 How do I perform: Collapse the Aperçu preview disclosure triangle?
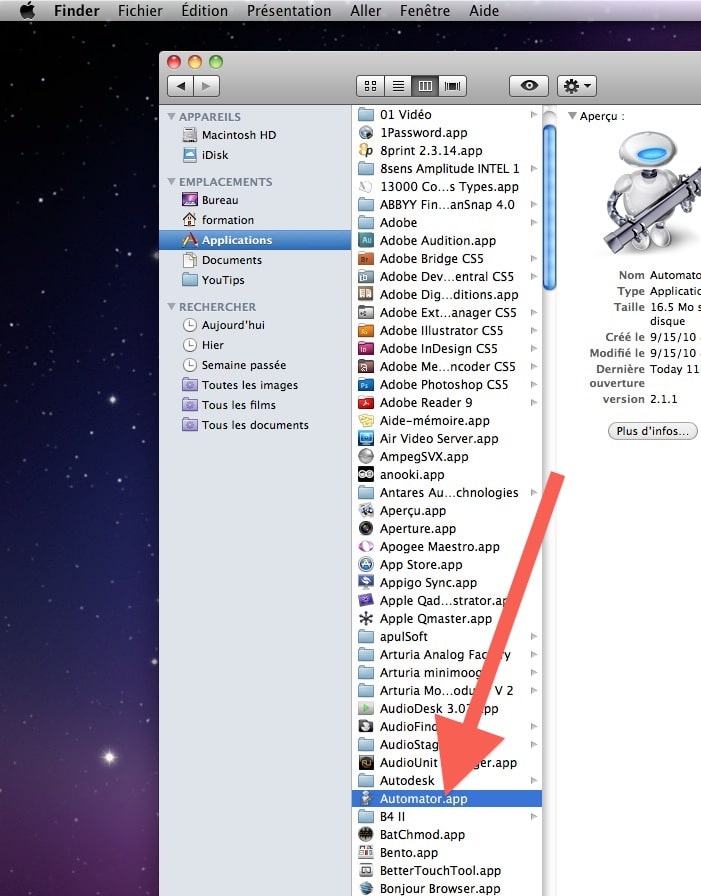[x=572, y=116]
